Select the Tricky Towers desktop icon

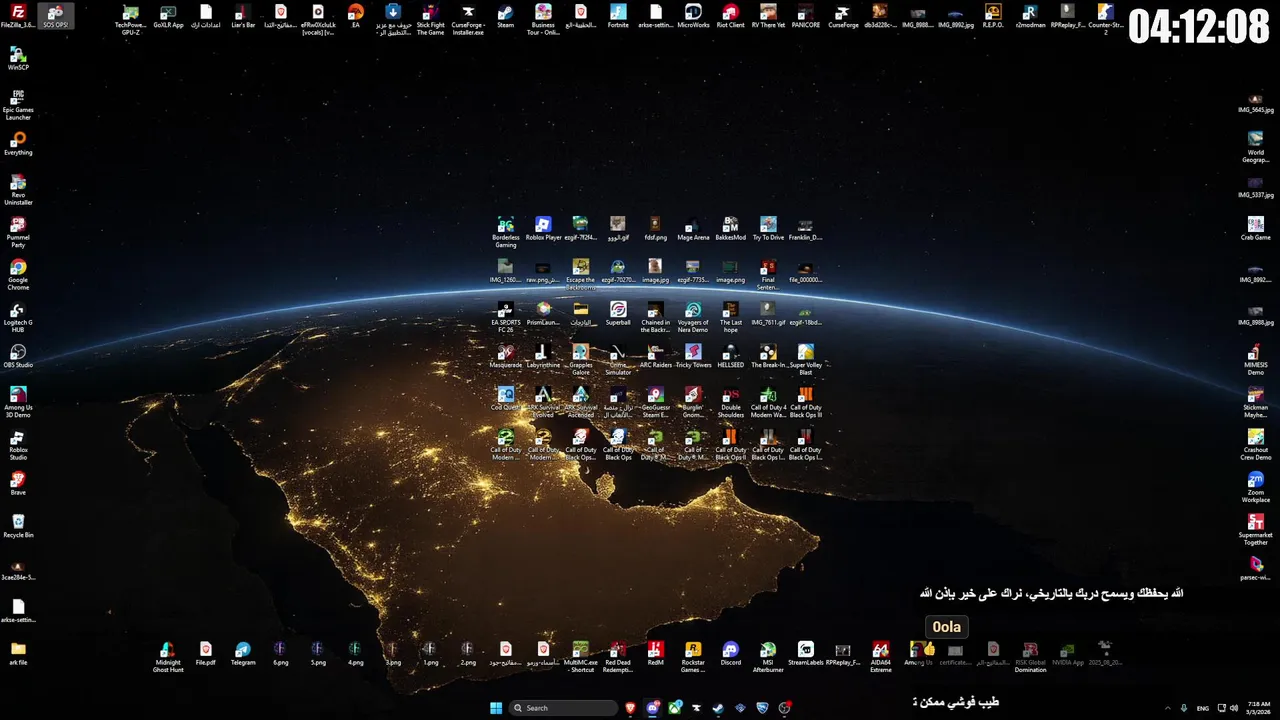[693, 357]
